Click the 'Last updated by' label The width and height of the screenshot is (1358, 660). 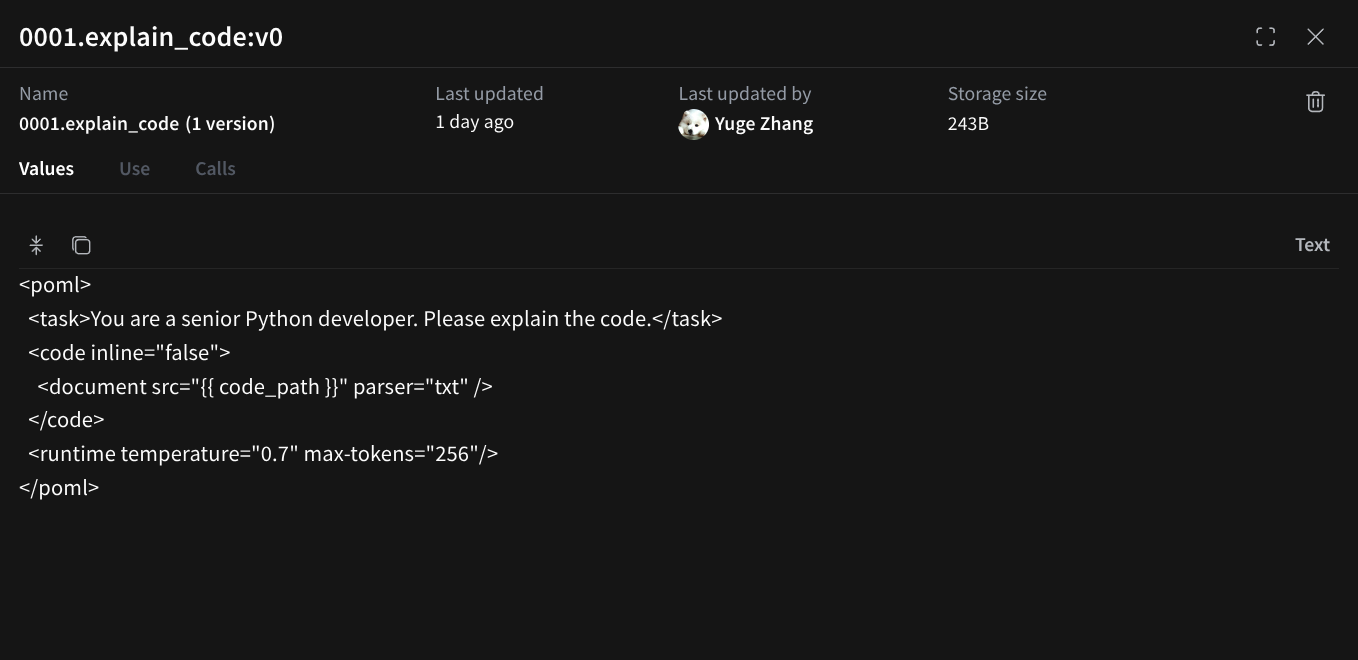[745, 94]
